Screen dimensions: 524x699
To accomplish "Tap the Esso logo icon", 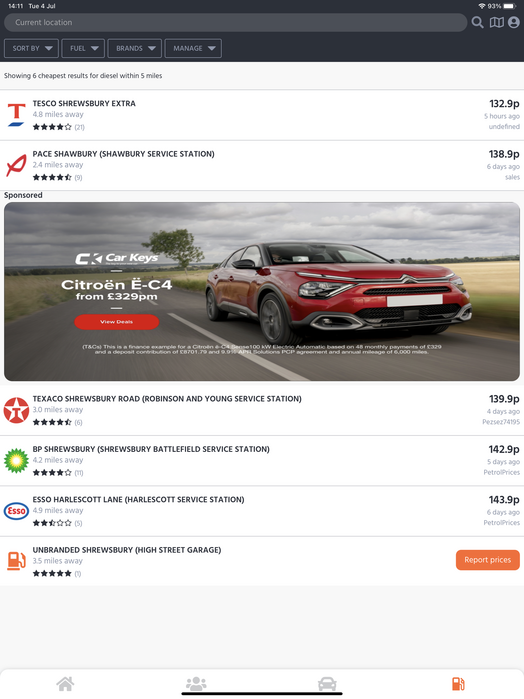I will click(x=17, y=511).
